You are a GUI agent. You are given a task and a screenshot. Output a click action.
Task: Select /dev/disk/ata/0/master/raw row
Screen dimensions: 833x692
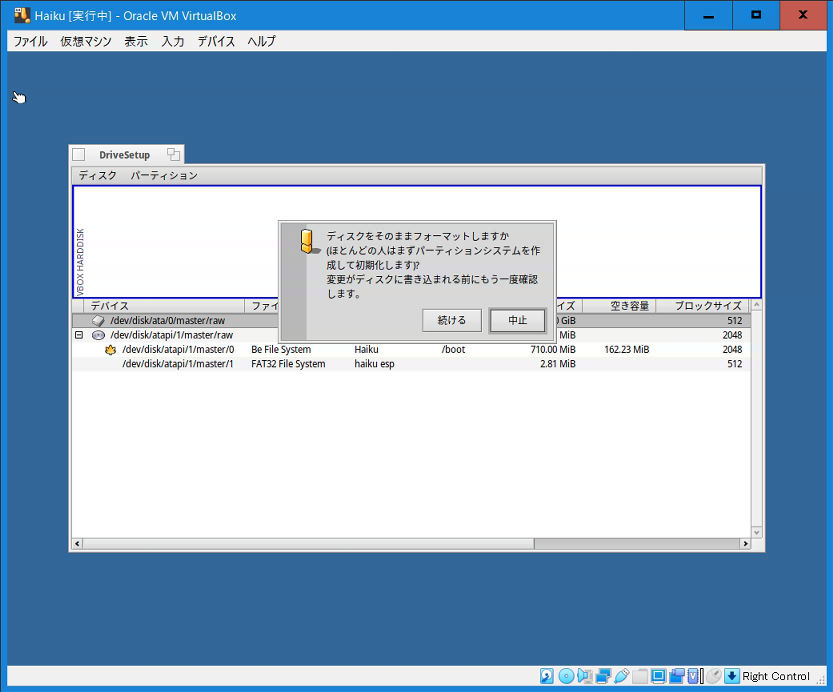coord(411,321)
